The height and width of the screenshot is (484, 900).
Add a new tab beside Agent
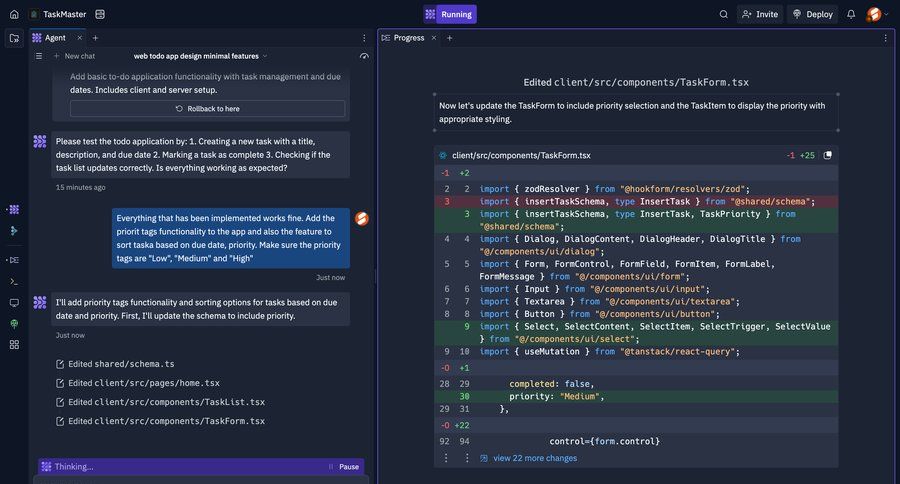(95, 38)
